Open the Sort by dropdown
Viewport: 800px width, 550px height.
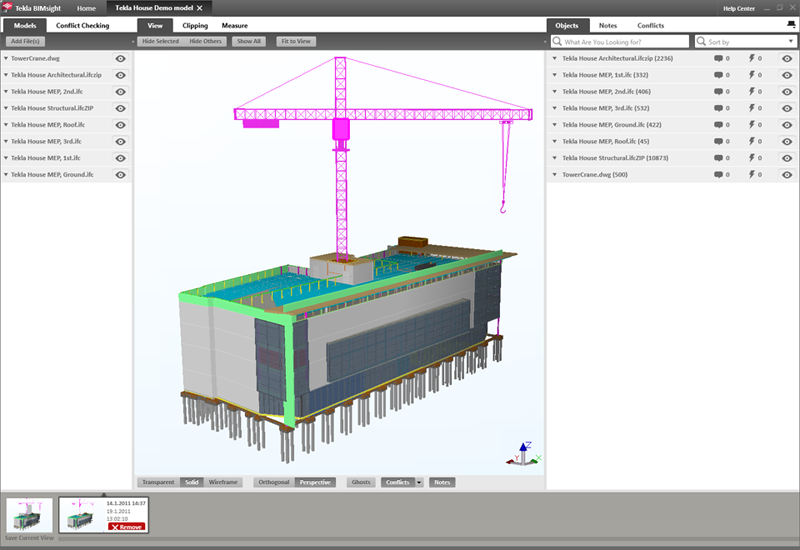pos(790,41)
